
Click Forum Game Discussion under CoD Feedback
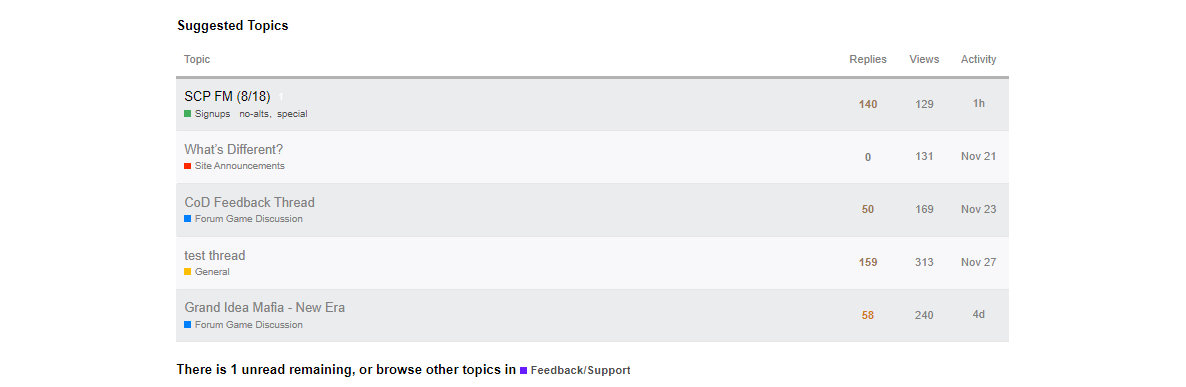244,218
